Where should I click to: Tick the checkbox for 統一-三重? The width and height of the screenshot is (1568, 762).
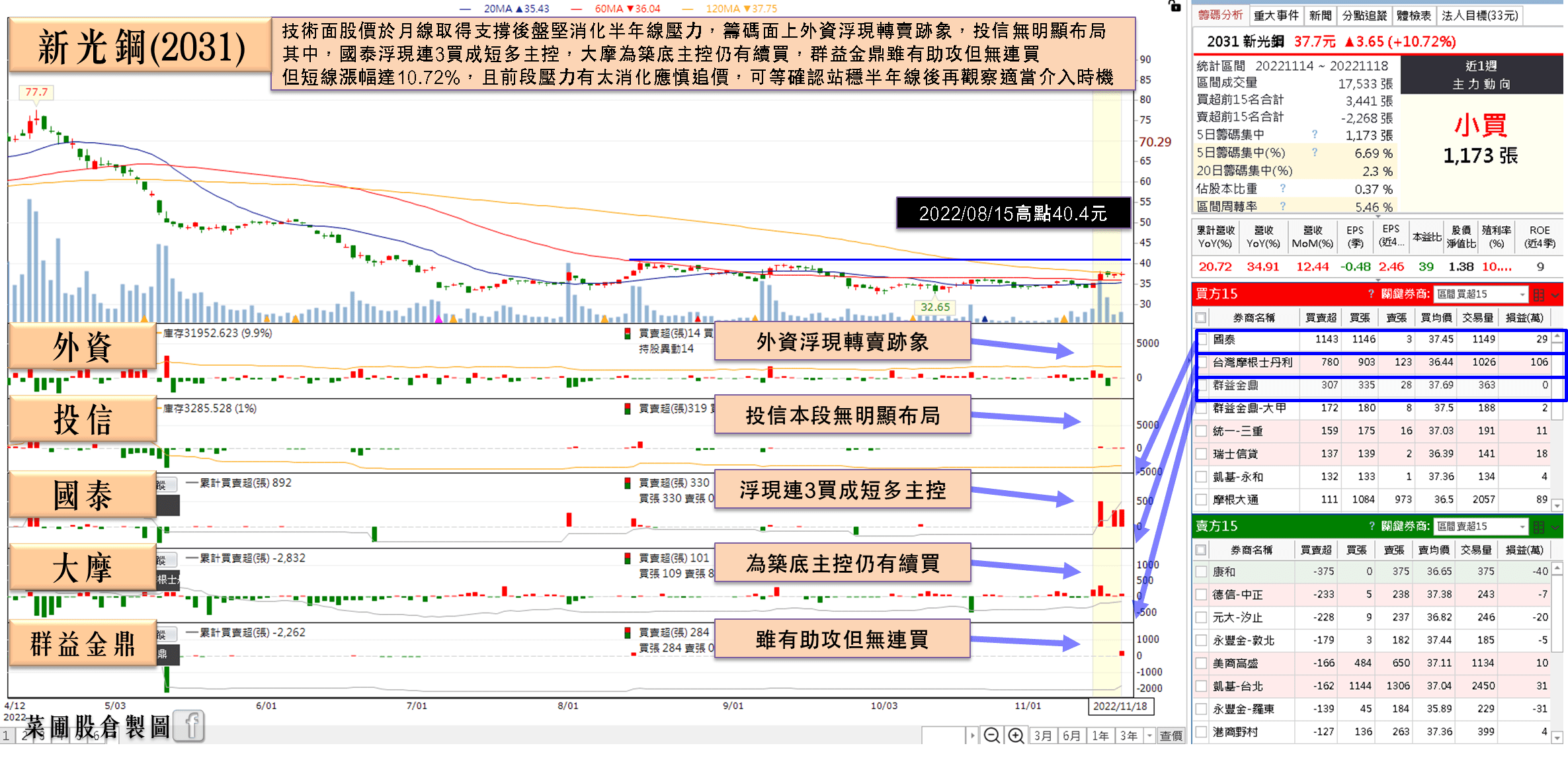click(x=1202, y=431)
